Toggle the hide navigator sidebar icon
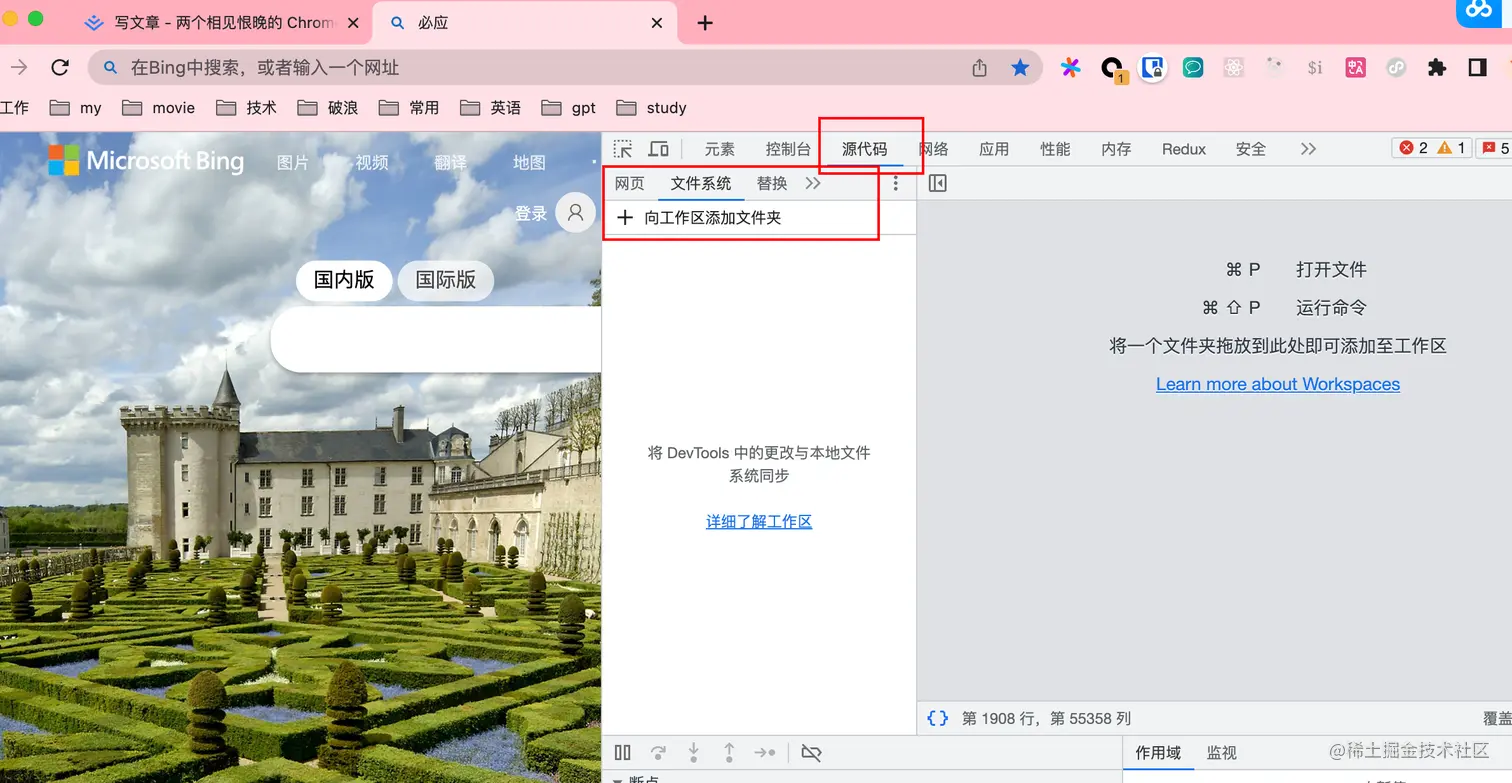1512x783 pixels. 937,183
